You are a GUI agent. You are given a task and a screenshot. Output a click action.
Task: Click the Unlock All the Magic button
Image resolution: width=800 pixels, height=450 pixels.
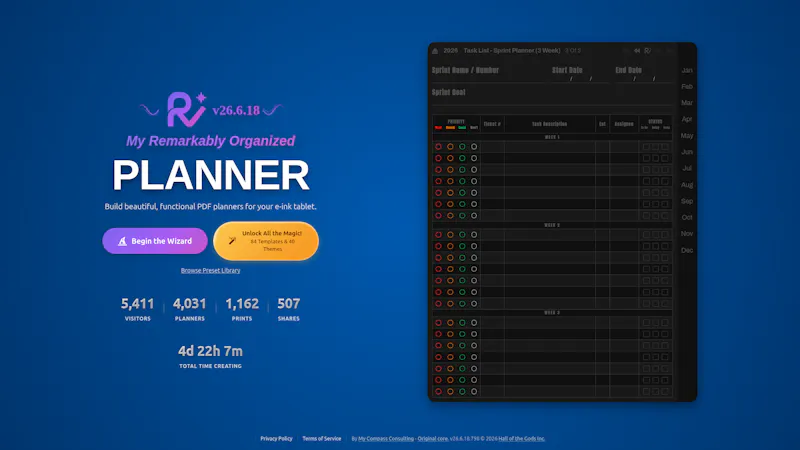coord(266,241)
